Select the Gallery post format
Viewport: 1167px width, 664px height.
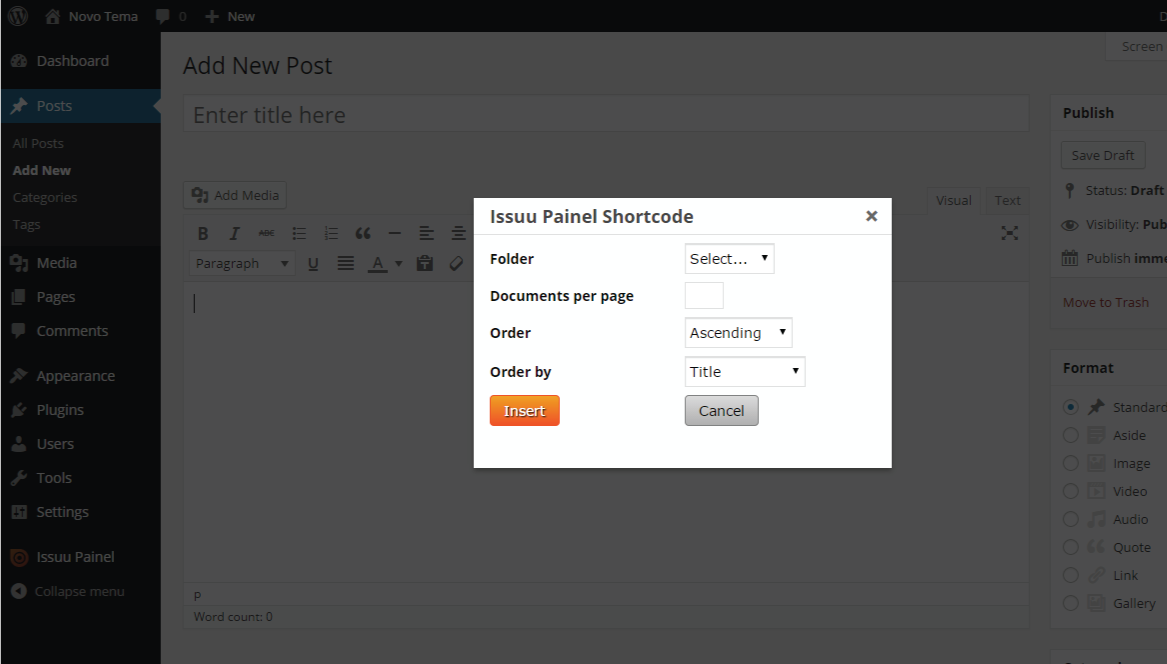(1070, 603)
